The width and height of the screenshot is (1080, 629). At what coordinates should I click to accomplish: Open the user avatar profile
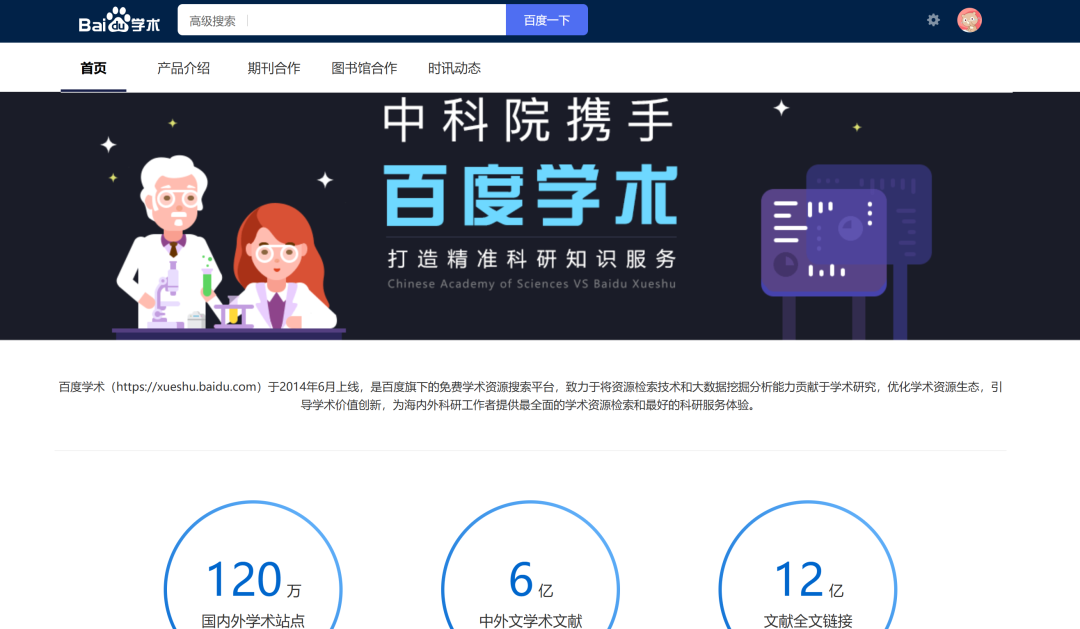(x=969, y=20)
